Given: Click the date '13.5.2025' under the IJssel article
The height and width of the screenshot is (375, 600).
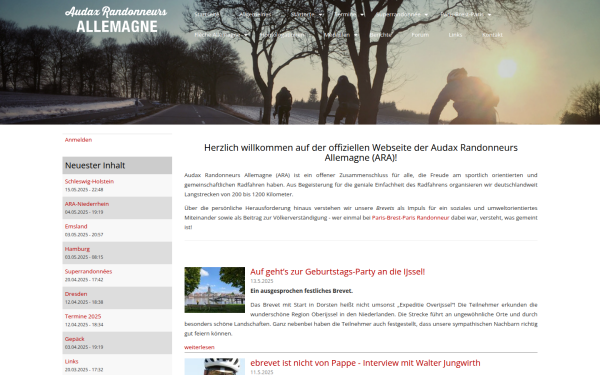Looking at the screenshot, I should coord(262,281).
